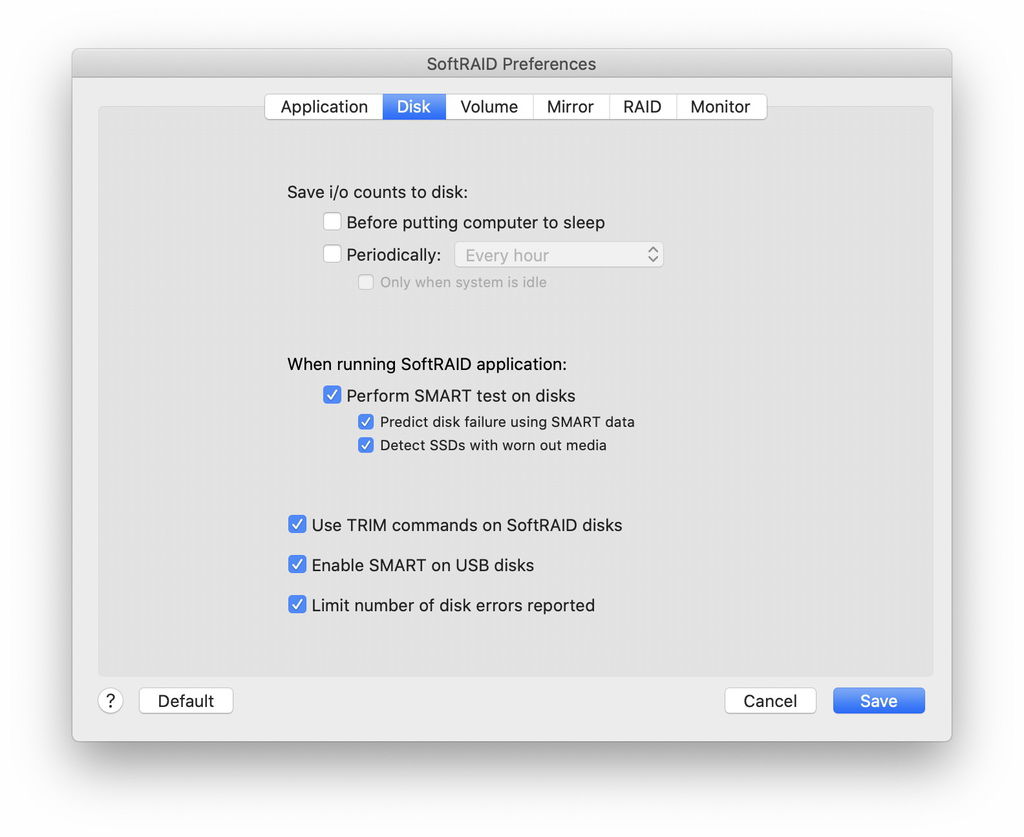Open the help question mark button
The width and height of the screenshot is (1024, 837).
click(110, 701)
